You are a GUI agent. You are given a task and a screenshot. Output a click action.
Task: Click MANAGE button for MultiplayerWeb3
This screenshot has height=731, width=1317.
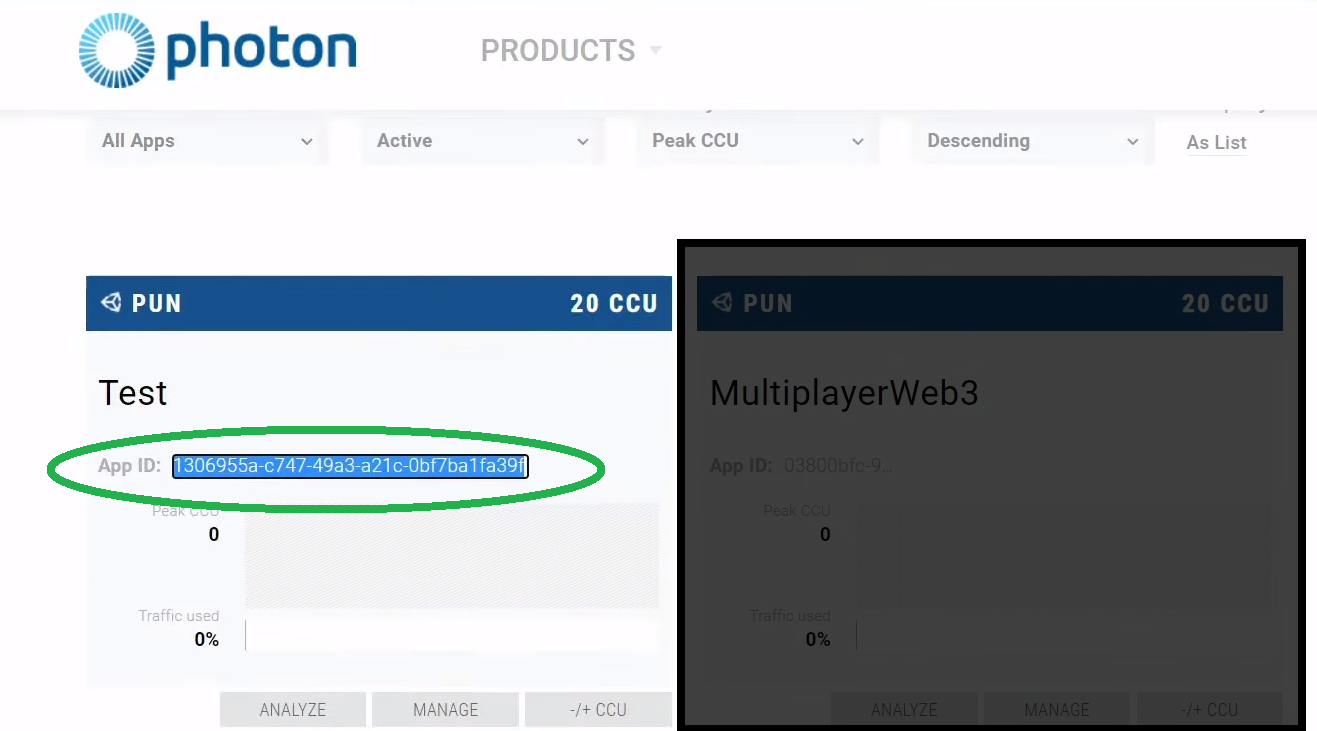point(1057,710)
